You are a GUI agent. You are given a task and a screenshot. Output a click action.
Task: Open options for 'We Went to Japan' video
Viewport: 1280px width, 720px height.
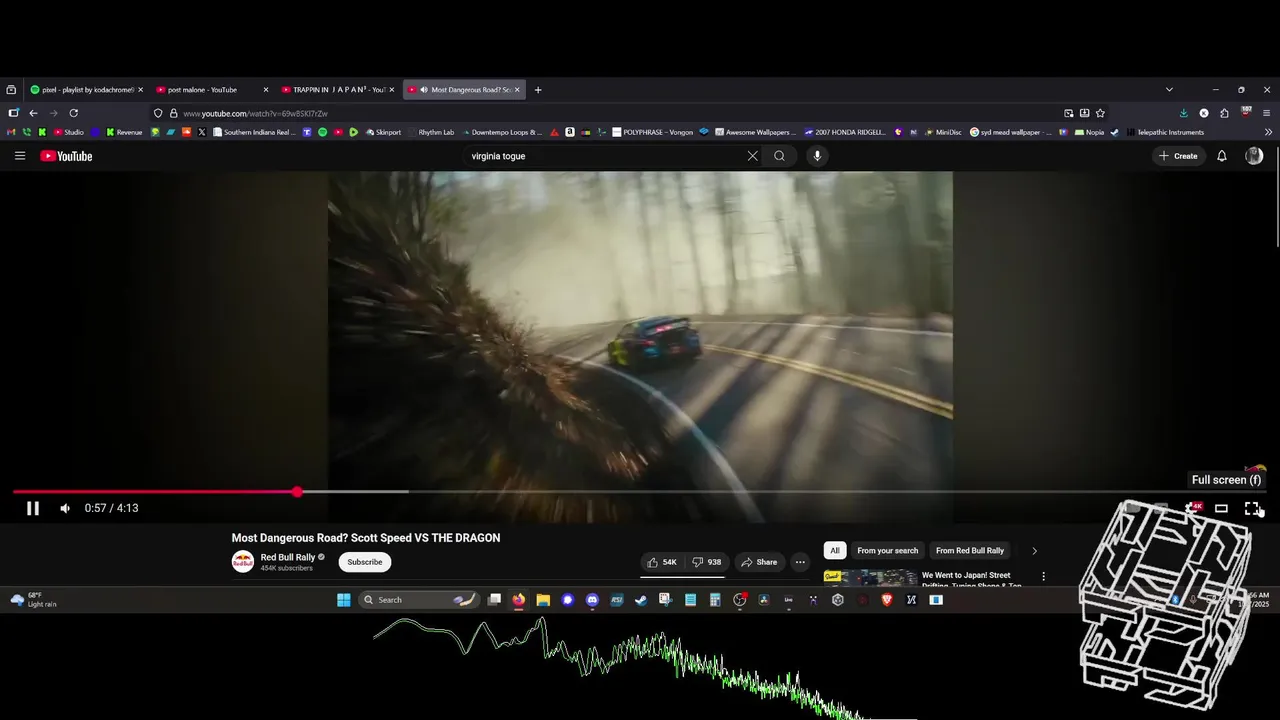pos(1043,576)
